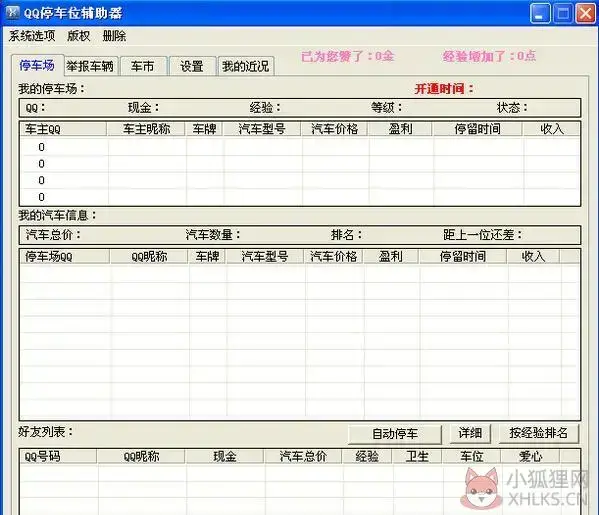Click the 汽车数量： label
599x515 pixels.
pyautogui.click(x=213, y=235)
